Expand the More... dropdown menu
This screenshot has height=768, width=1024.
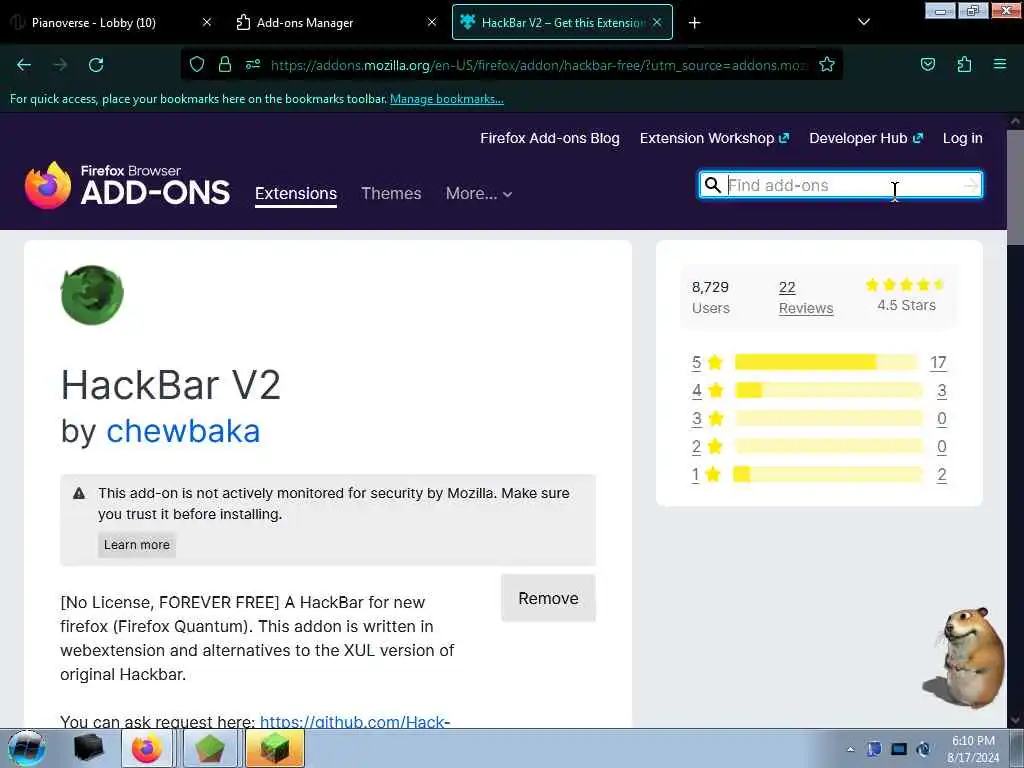click(x=479, y=193)
